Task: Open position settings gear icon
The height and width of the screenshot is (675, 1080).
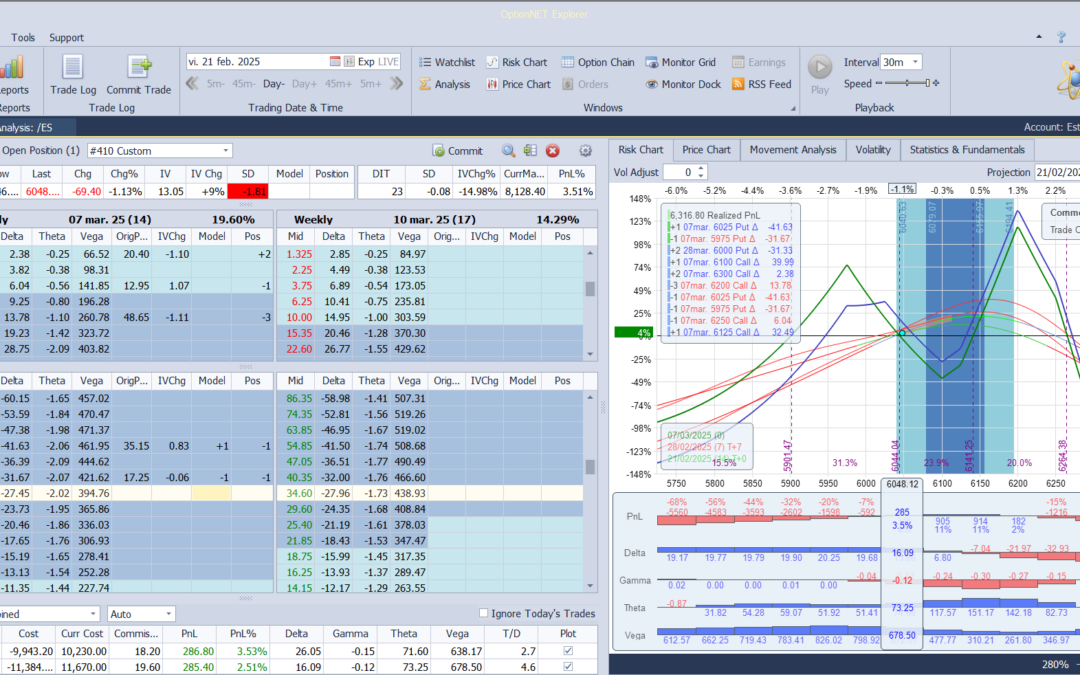Action: [586, 151]
